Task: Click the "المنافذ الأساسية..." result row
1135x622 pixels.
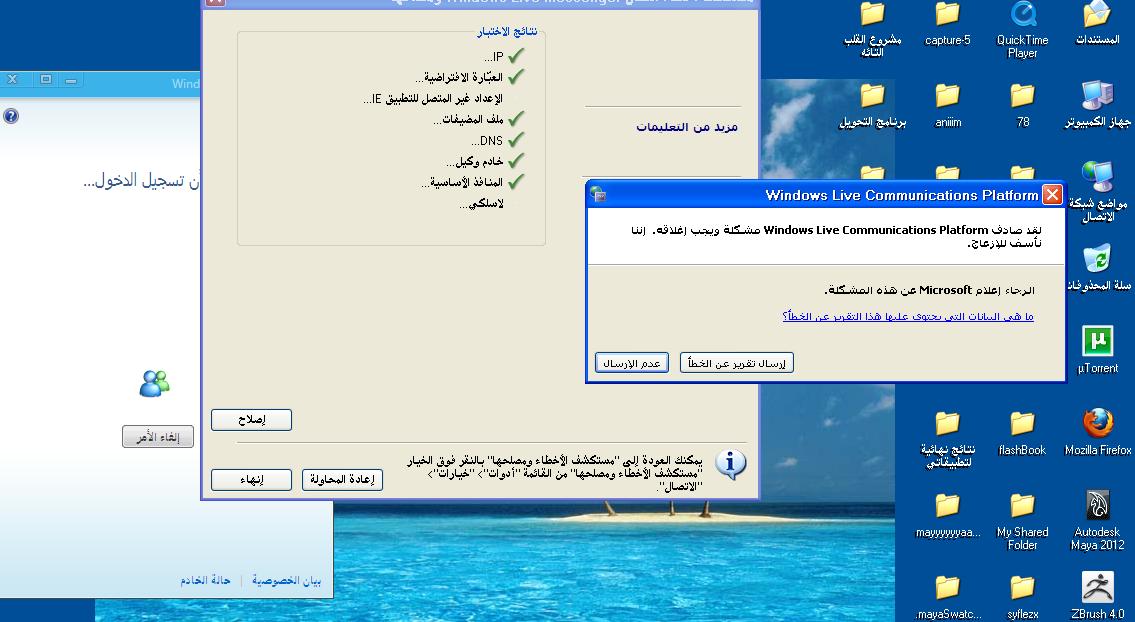Action: tap(473, 182)
